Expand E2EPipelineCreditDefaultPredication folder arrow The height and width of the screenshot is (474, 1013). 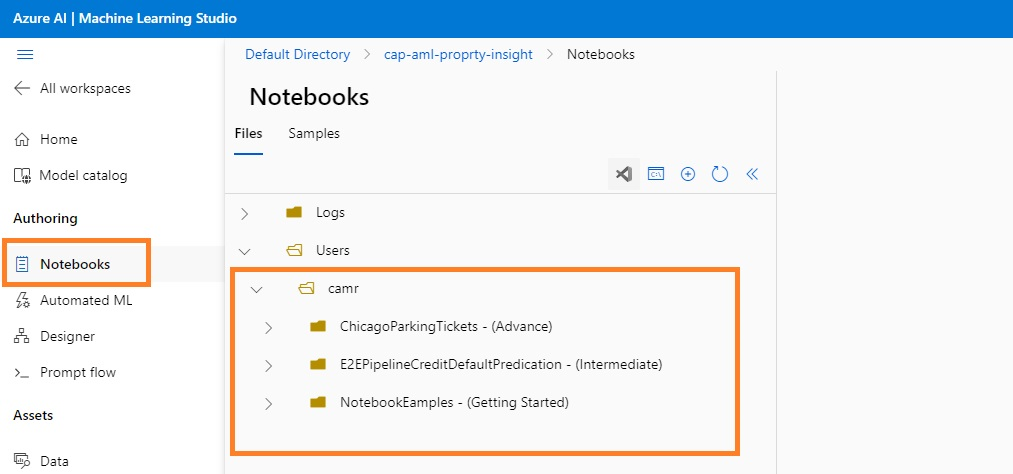click(268, 365)
